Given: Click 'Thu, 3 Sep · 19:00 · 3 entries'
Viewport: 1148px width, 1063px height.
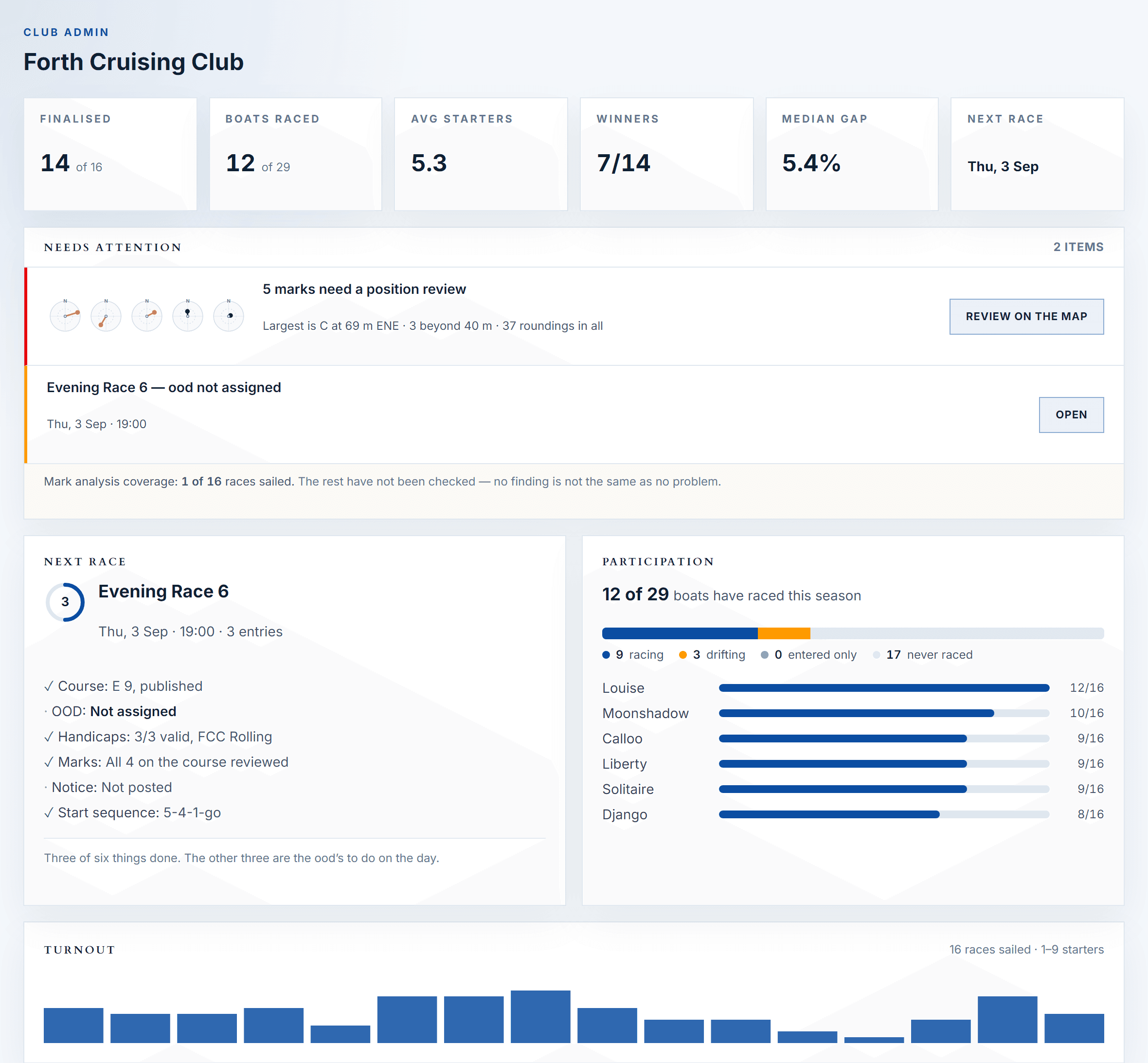Looking at the screenshot, I should (190, 631).
